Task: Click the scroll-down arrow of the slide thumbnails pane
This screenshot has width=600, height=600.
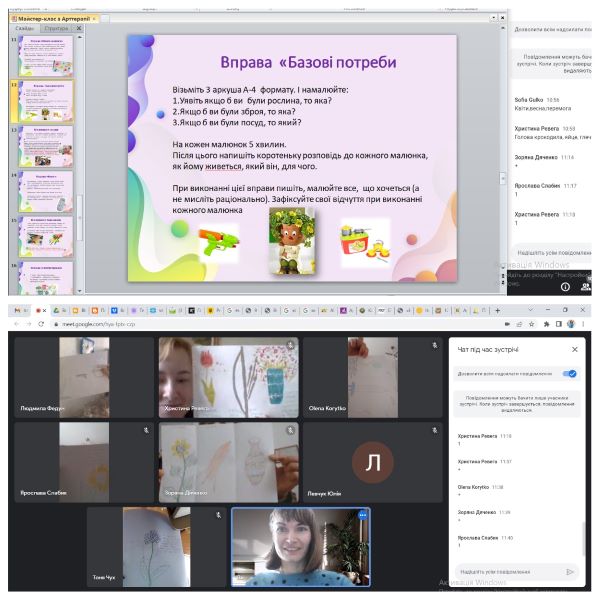Action: click(80, 291)
